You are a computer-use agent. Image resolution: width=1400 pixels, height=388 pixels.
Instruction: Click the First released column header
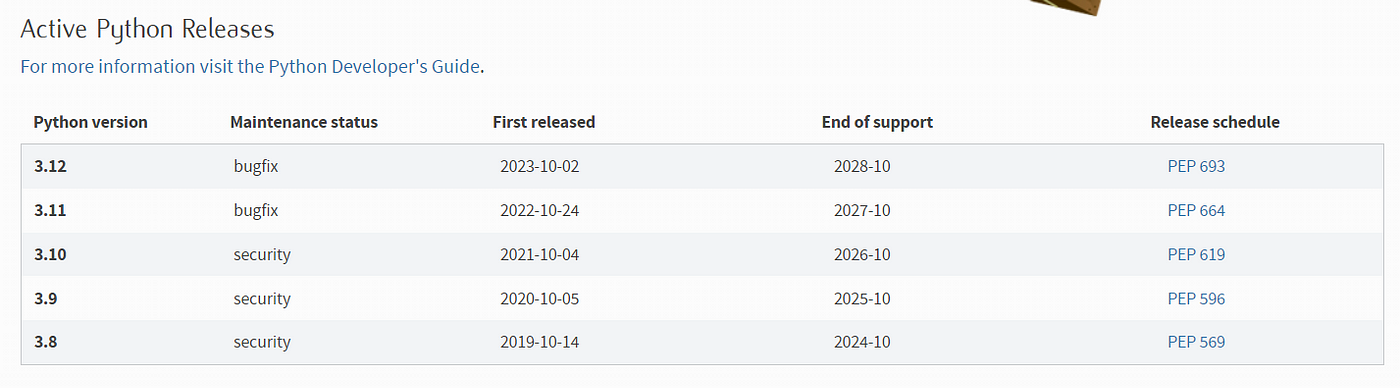point(544,122)
